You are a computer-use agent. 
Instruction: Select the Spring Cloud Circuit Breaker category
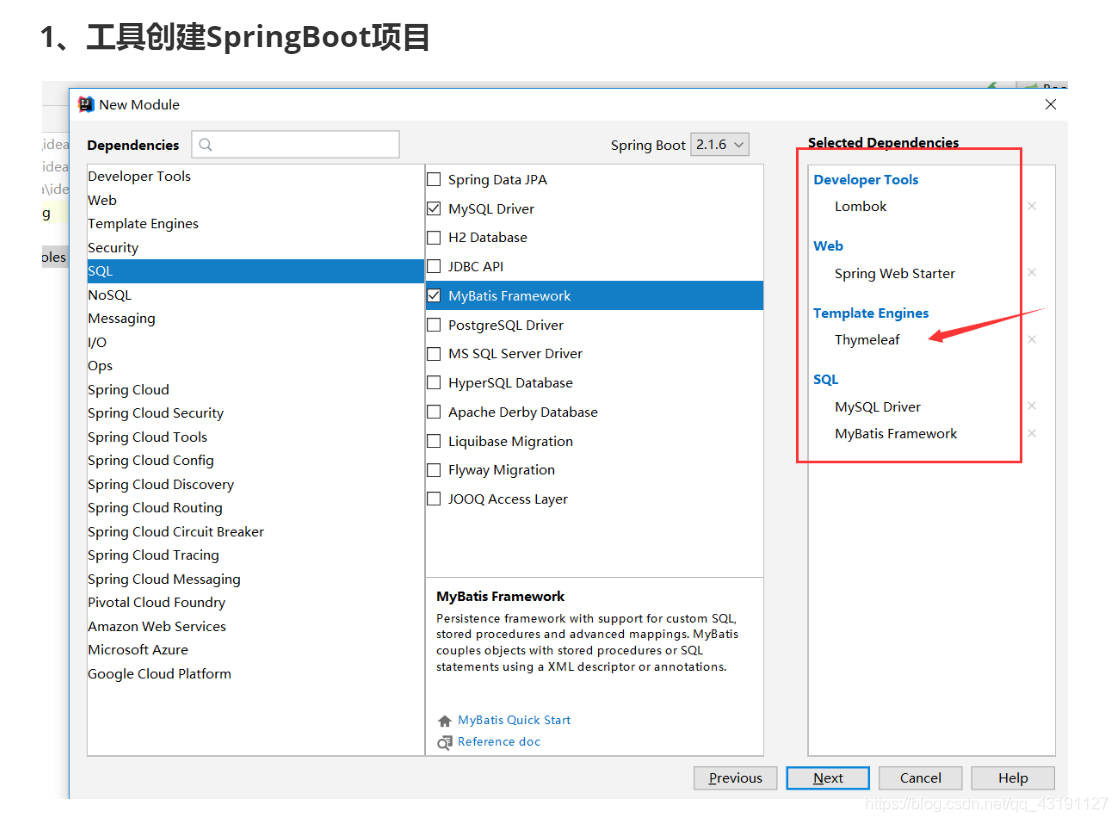click(255, 531)
